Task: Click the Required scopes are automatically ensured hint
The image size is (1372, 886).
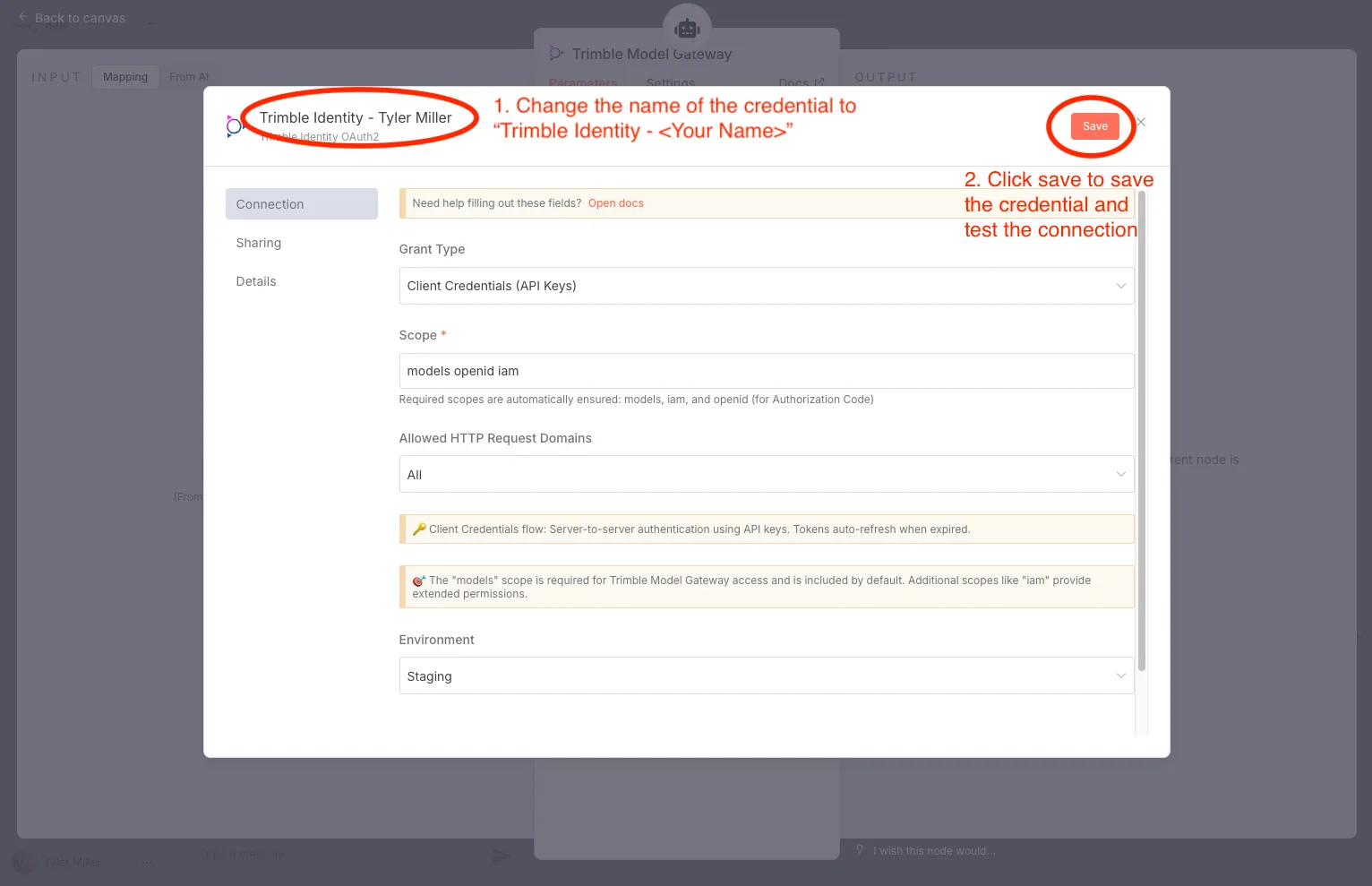Action: pyautogui.click(x=636, y=400)
